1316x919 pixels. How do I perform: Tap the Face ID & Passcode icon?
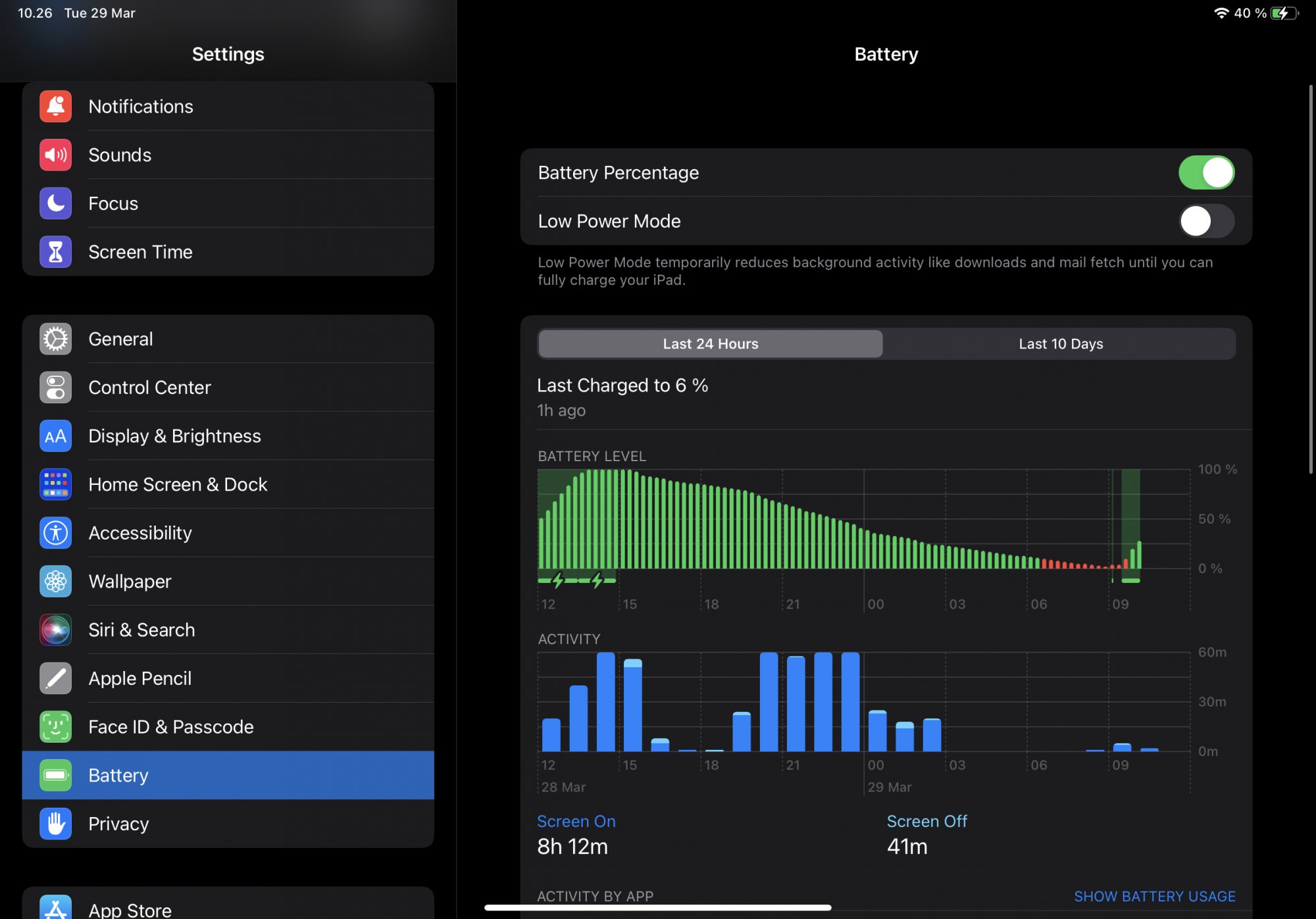[x=55, y=727]
